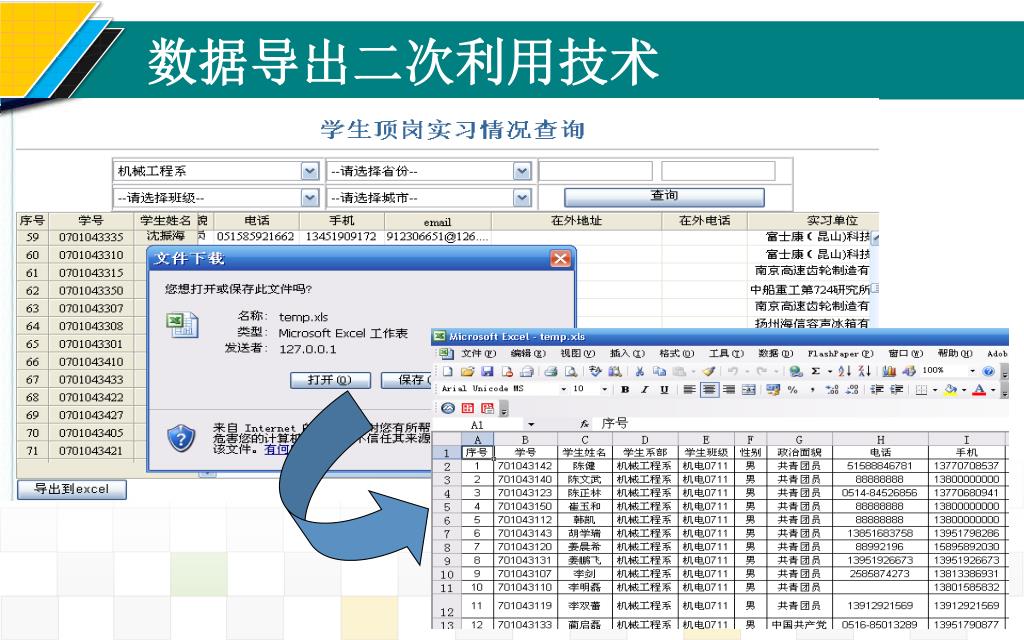Click the Font Color red A swatch
The height and width of the screenshot is (640, 1024).
(x=979, y=389)
